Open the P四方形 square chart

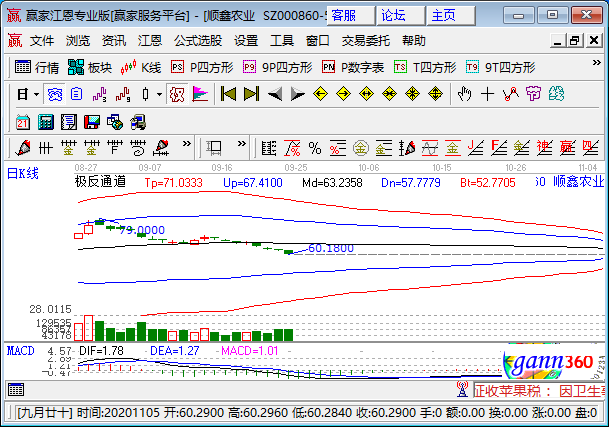202,68
